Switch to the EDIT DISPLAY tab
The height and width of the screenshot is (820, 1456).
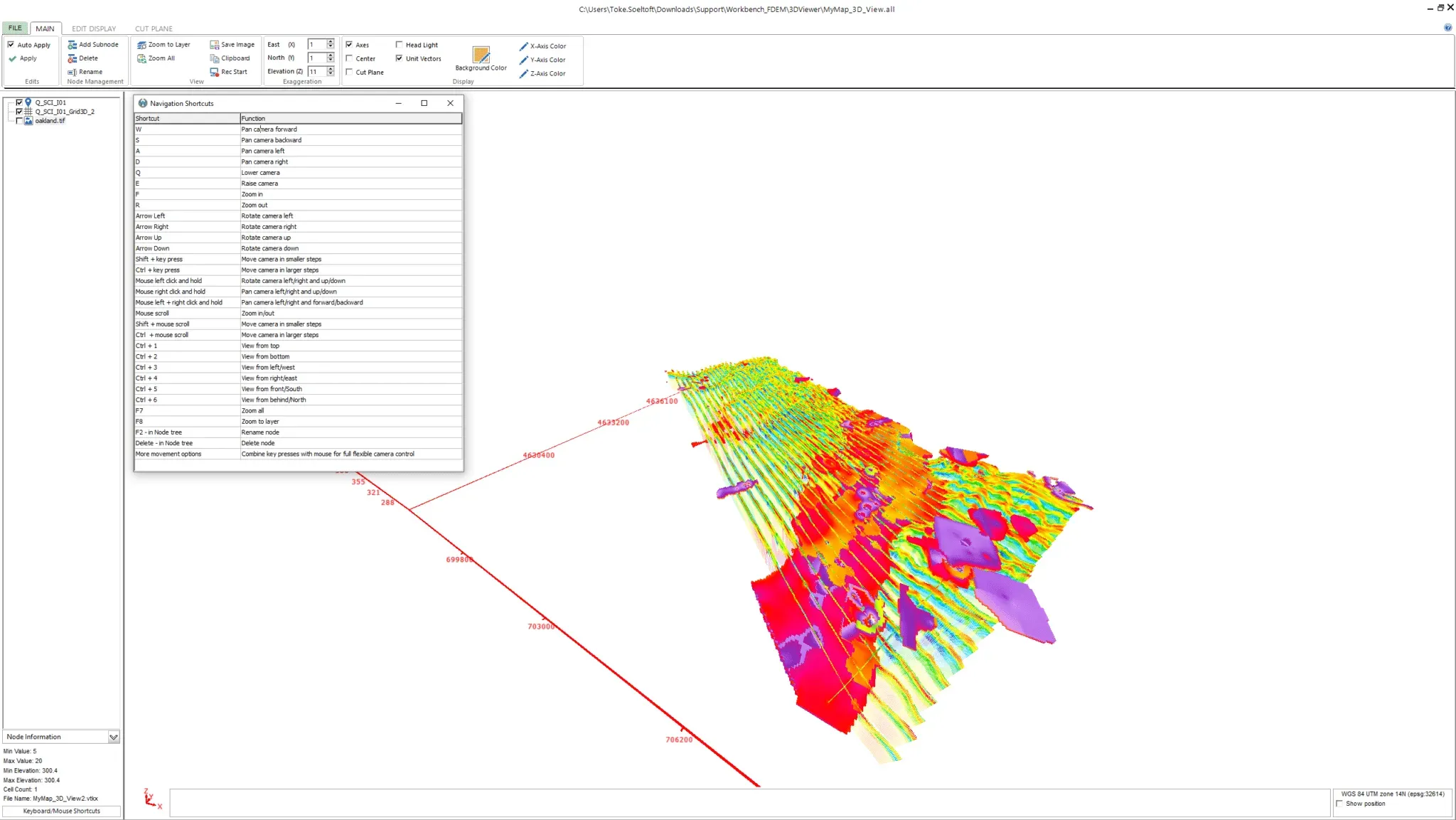tap(93, 28)
